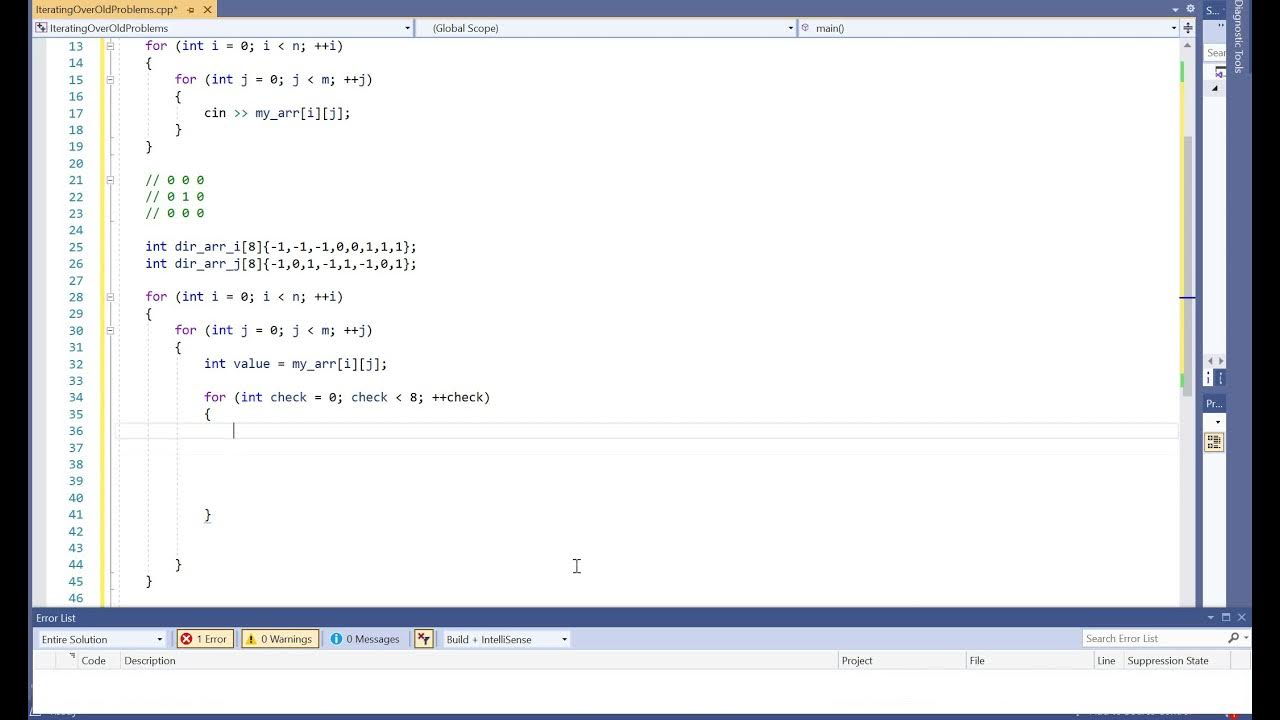The height and width of the screenshot is (720, 1280).
Task: Close the IteratingOverOldProblems.cpp tab
Action: (207, 10)
